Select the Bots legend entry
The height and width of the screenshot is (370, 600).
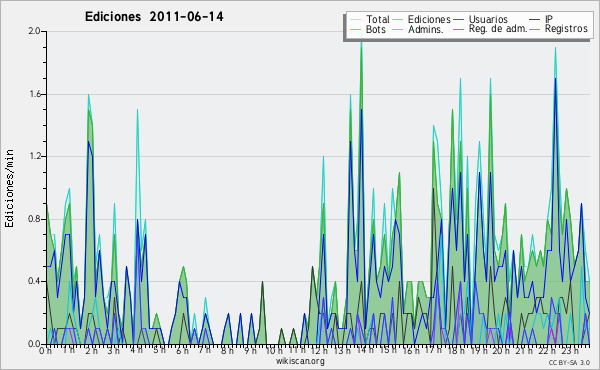click(x=368, y=29)
